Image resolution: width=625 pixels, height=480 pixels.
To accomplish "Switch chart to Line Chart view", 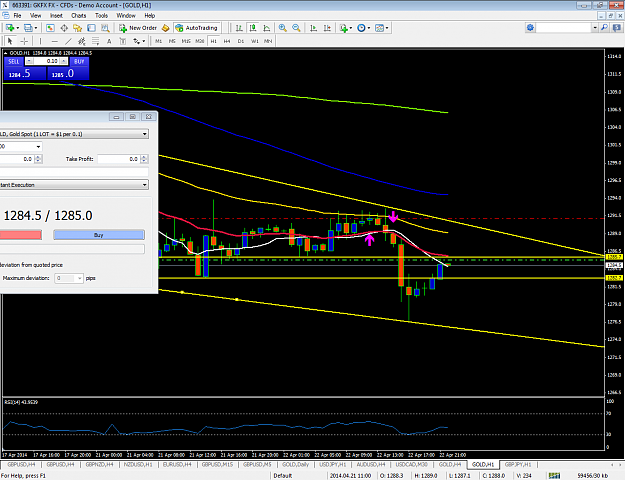I will tap(267, 28).
